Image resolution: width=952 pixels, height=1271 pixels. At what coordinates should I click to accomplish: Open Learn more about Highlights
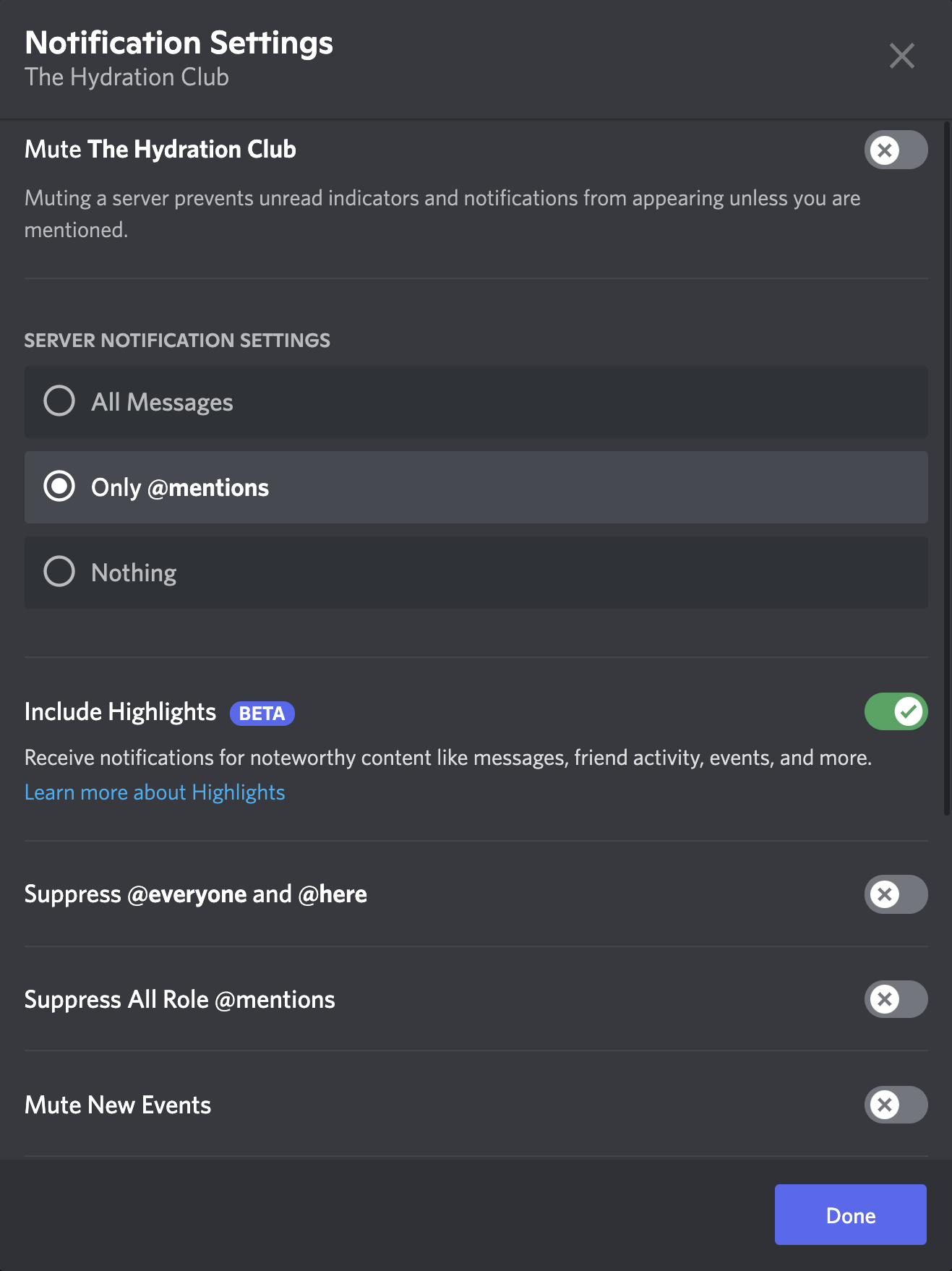tap(155, 792)
